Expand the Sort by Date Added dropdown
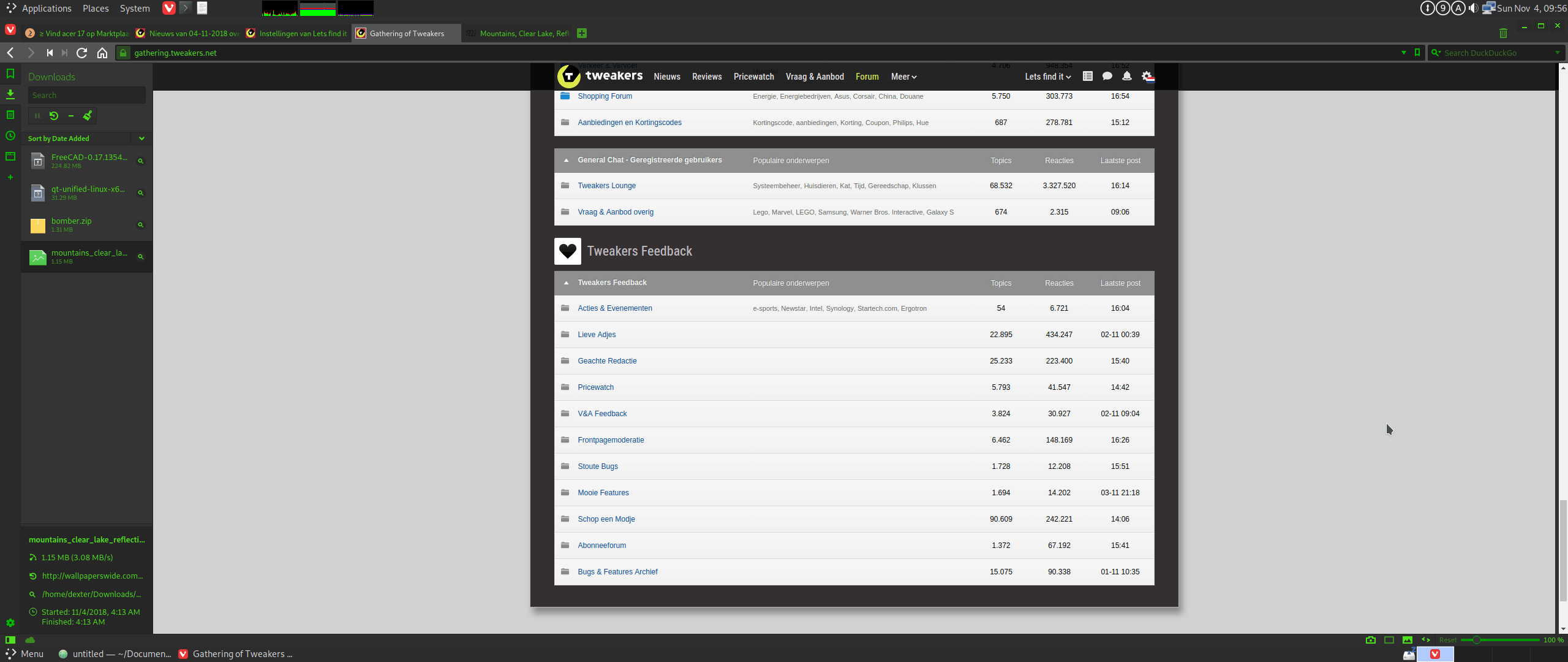 [141, 139]
